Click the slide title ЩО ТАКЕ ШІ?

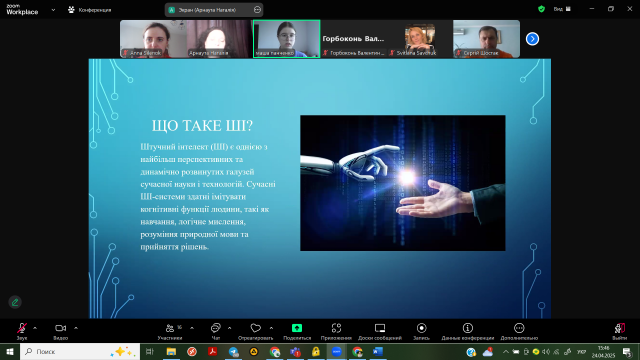point(202,126)
